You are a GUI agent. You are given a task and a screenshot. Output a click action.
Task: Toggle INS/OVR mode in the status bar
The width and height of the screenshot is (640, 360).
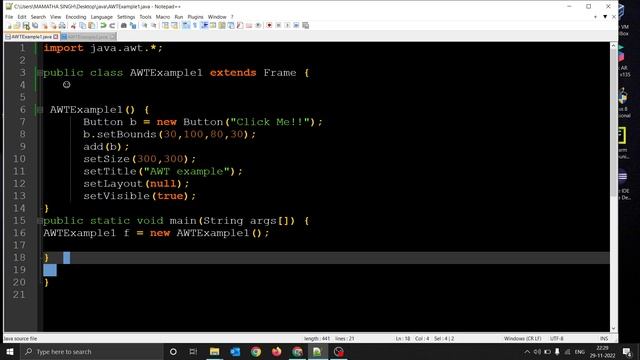[x=604, y=338]
